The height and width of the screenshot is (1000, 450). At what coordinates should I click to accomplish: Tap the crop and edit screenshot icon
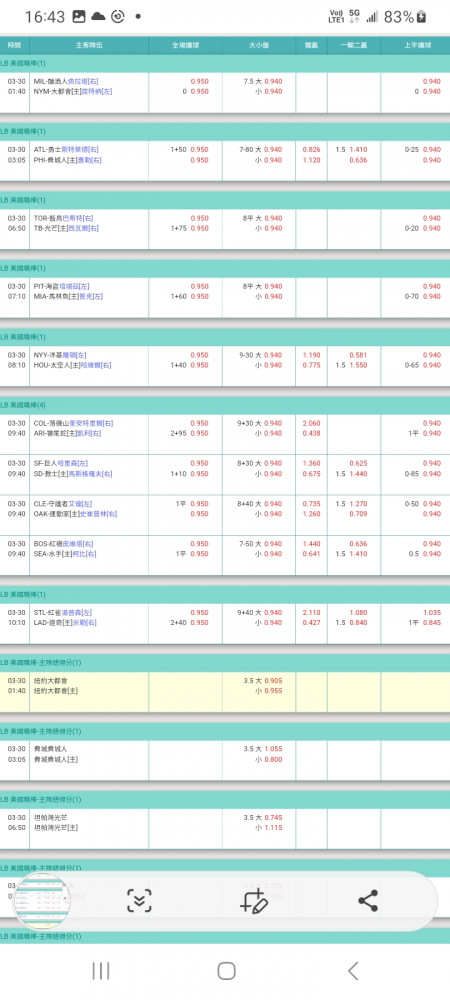click(253, 901)
